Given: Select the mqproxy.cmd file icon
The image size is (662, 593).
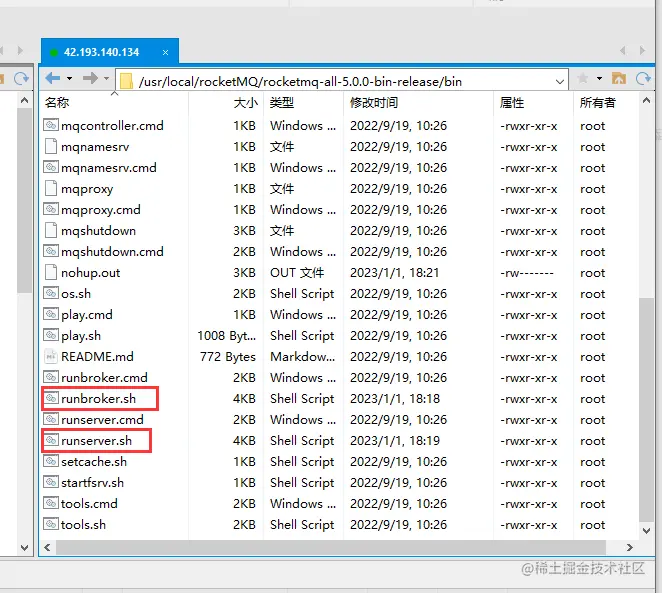Looking at the screenshot, I should pos(51,209).
